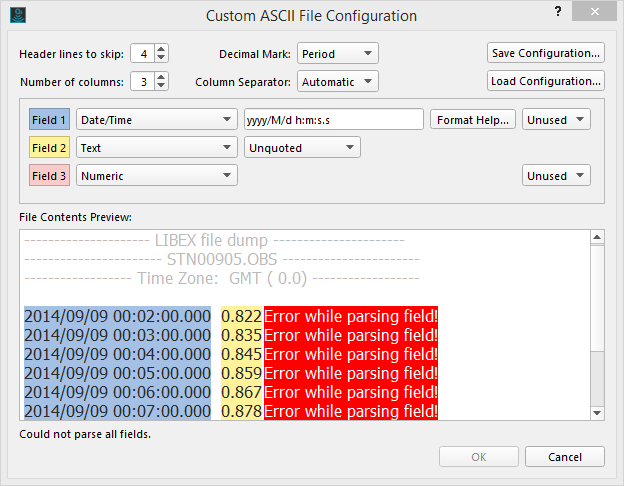Expand Field 1 Date/Time type dropdown

pyautogui.click(x=157, y=120)
